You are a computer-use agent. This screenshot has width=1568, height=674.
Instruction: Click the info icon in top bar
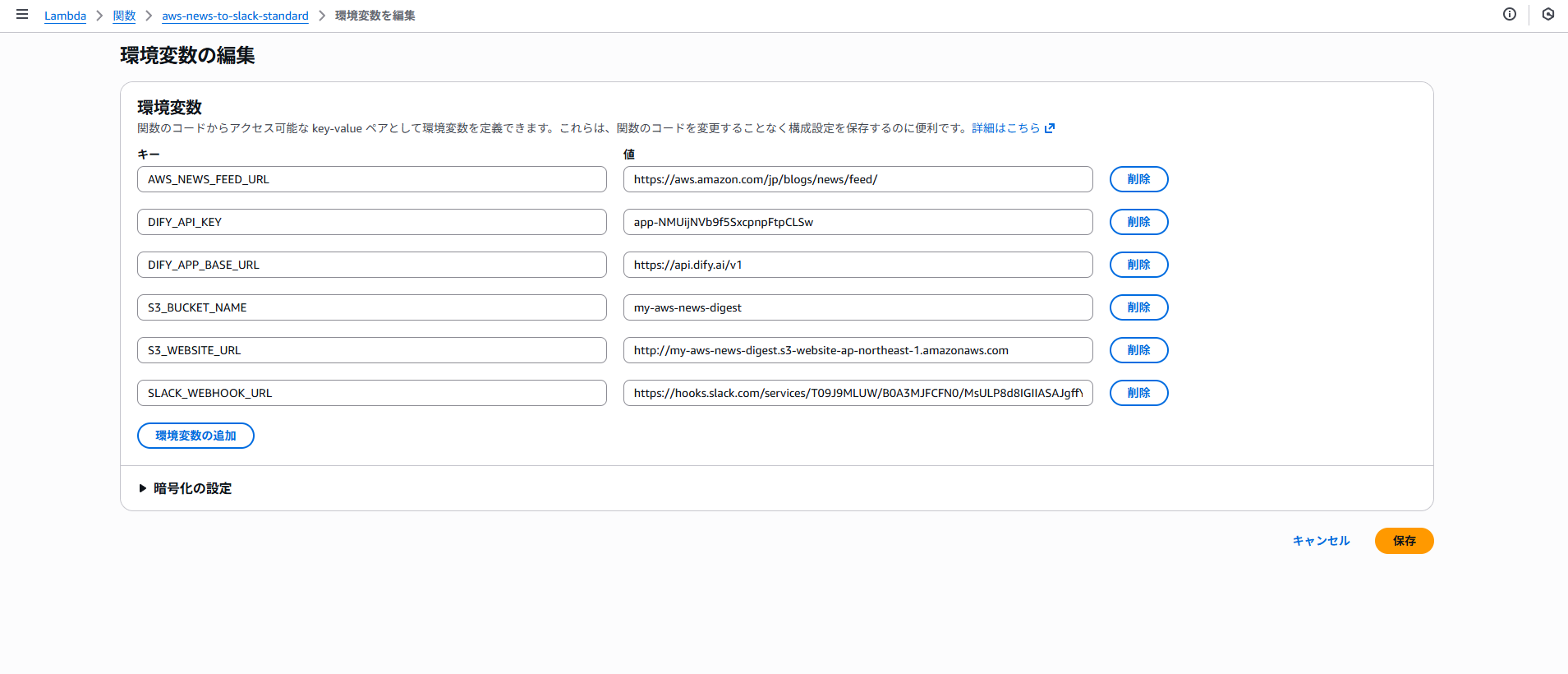tap(1509, 14)
